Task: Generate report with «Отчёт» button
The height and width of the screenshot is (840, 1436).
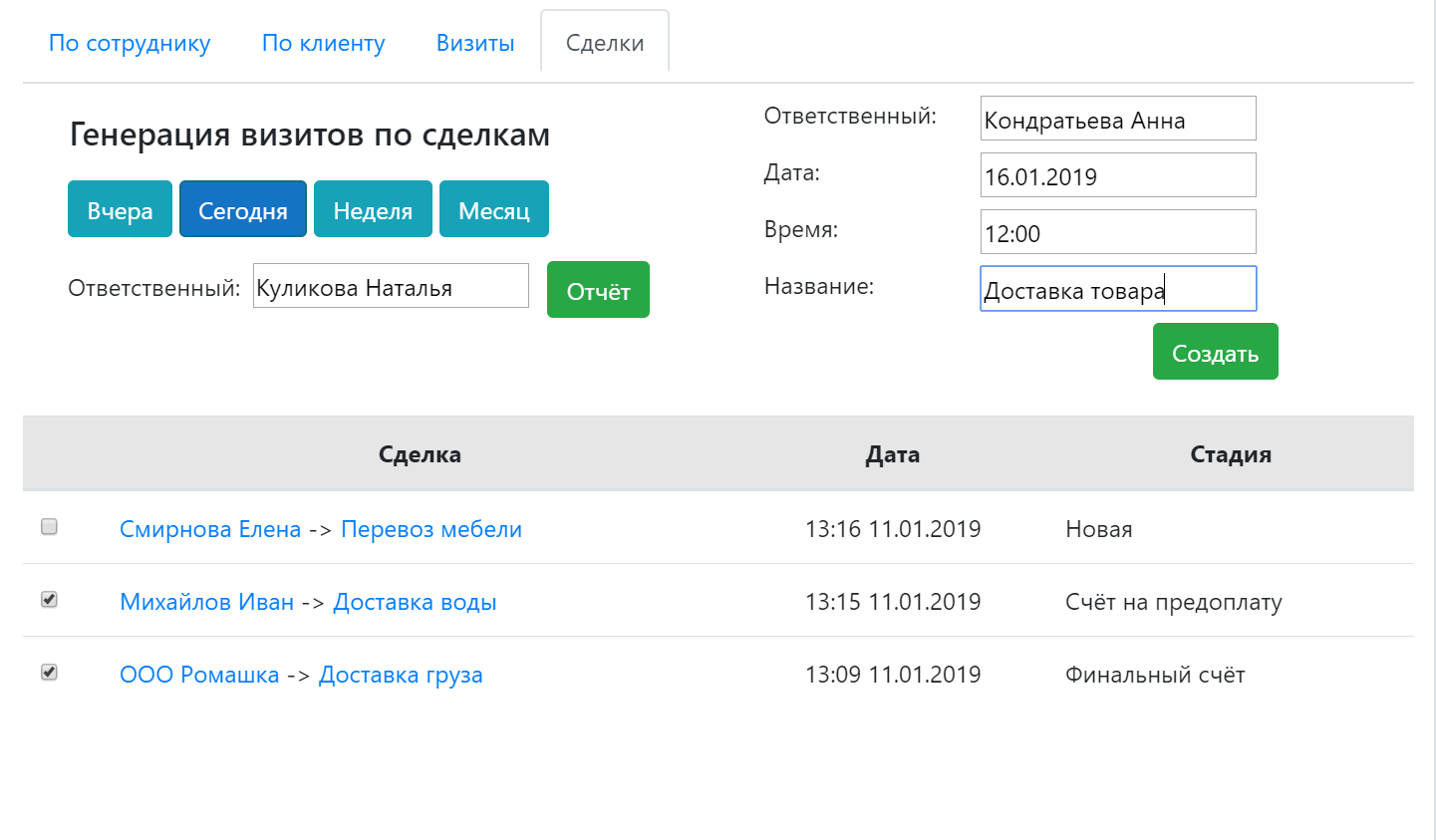Action: (598, 290)
